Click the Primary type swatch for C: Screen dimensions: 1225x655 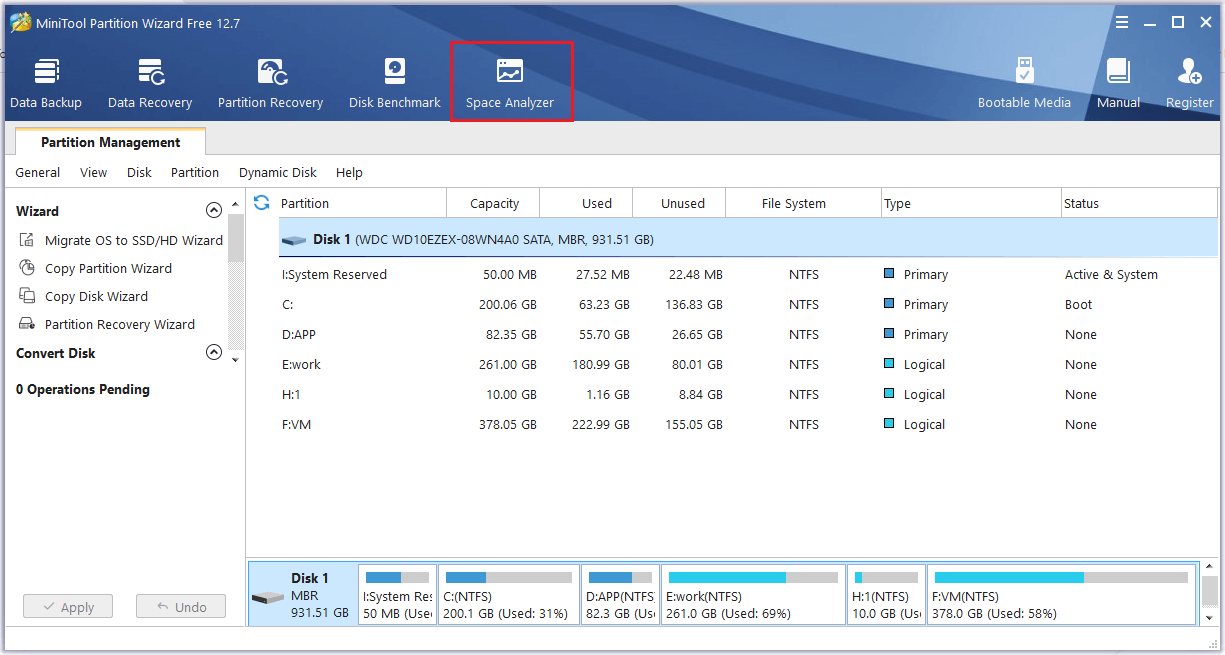tap(890, 304)
